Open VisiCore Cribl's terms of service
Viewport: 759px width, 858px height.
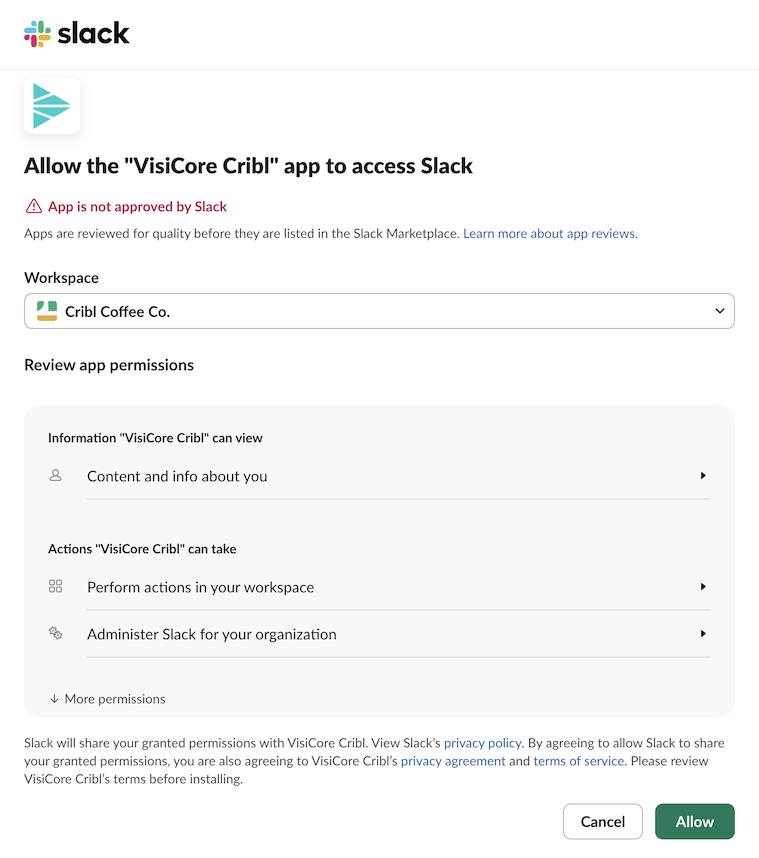pos(578,761)
